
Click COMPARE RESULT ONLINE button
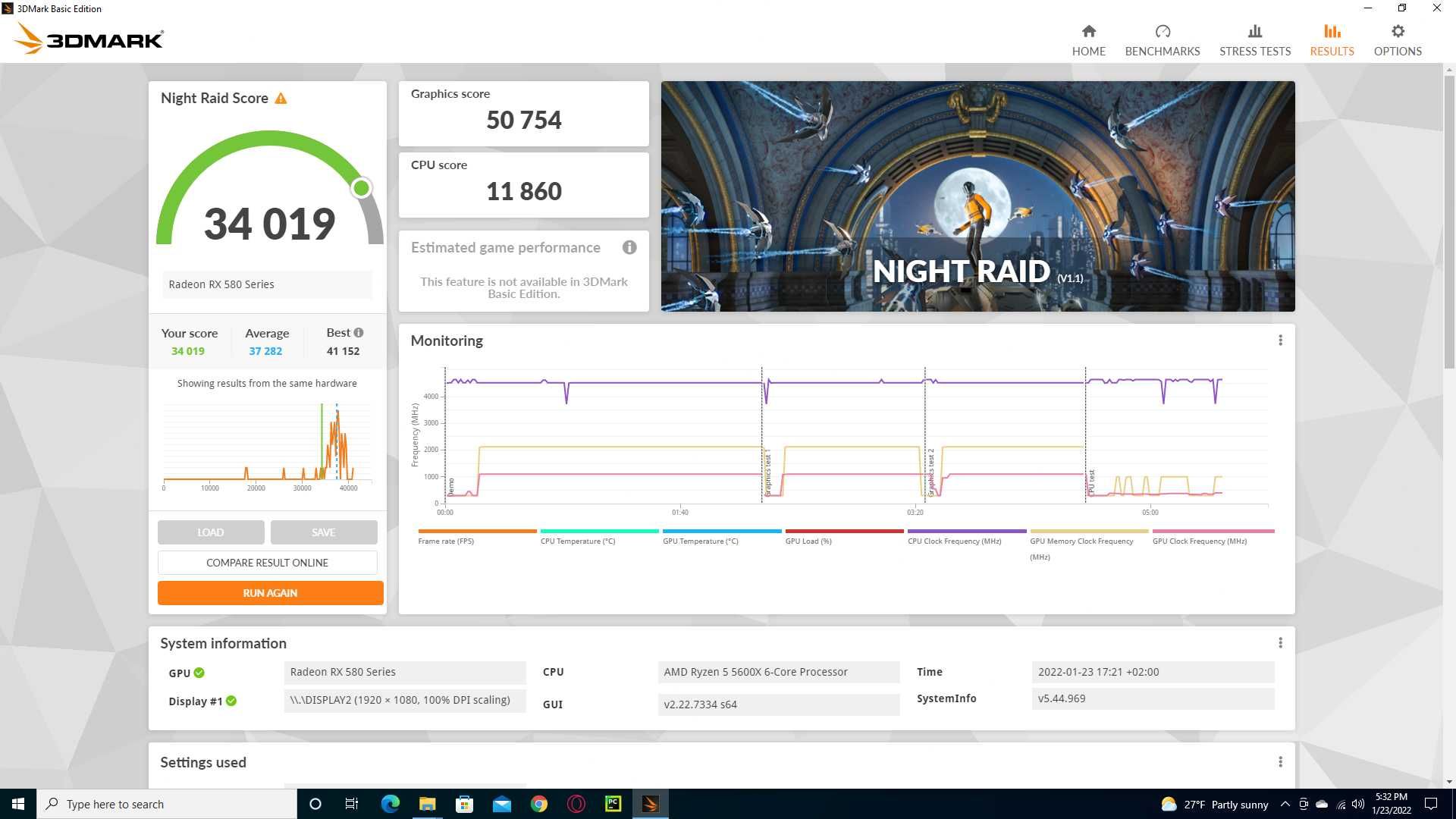[x=267, y=562]
